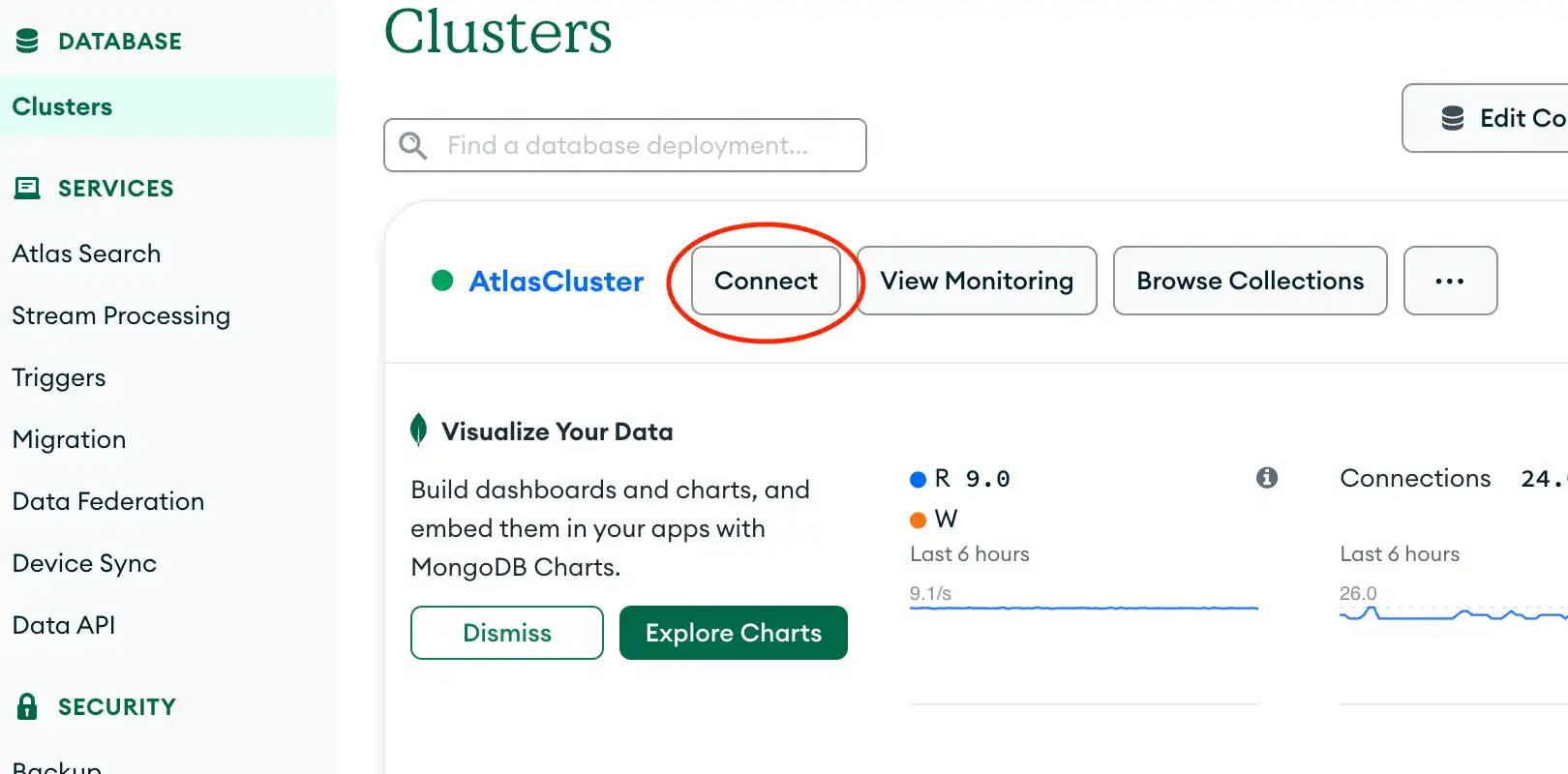Click Explore Charts
This screenshot has height=774, width=1568.
(x=733, y=633)
